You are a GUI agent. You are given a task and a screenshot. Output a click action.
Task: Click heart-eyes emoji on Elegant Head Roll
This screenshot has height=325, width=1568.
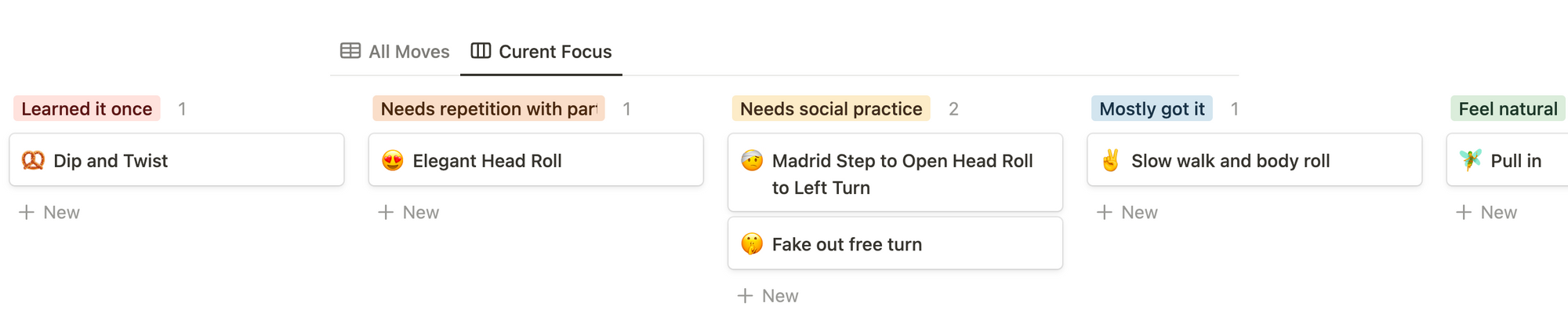click(392, 161)
